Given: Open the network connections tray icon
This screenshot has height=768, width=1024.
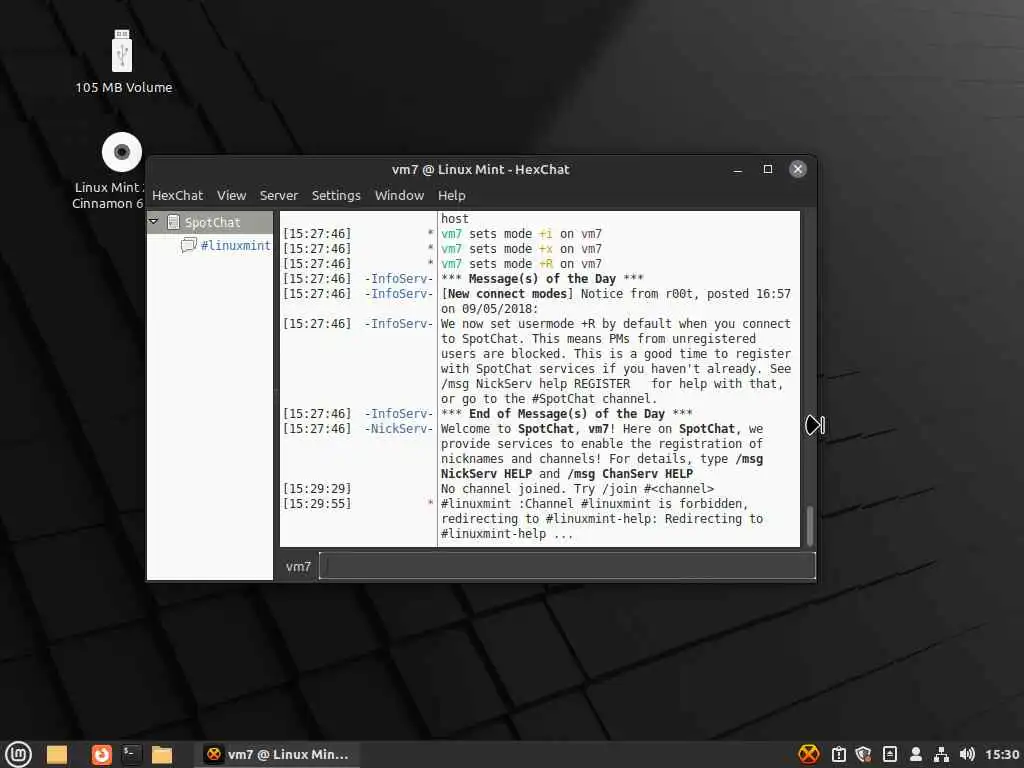Looking at the screenshot, I should (x=941, y=754).
